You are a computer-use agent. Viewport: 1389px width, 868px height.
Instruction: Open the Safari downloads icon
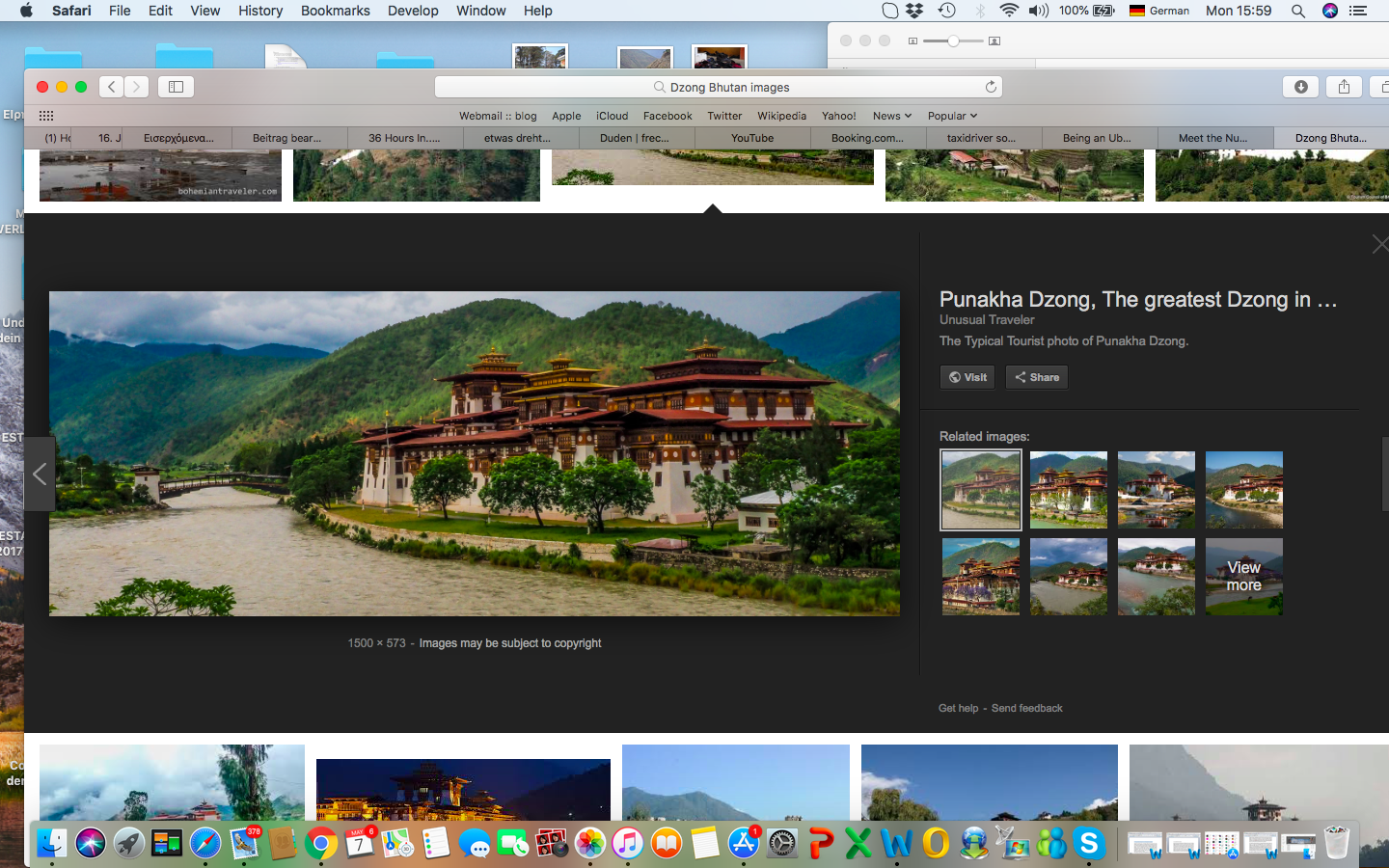[1300, 87]
